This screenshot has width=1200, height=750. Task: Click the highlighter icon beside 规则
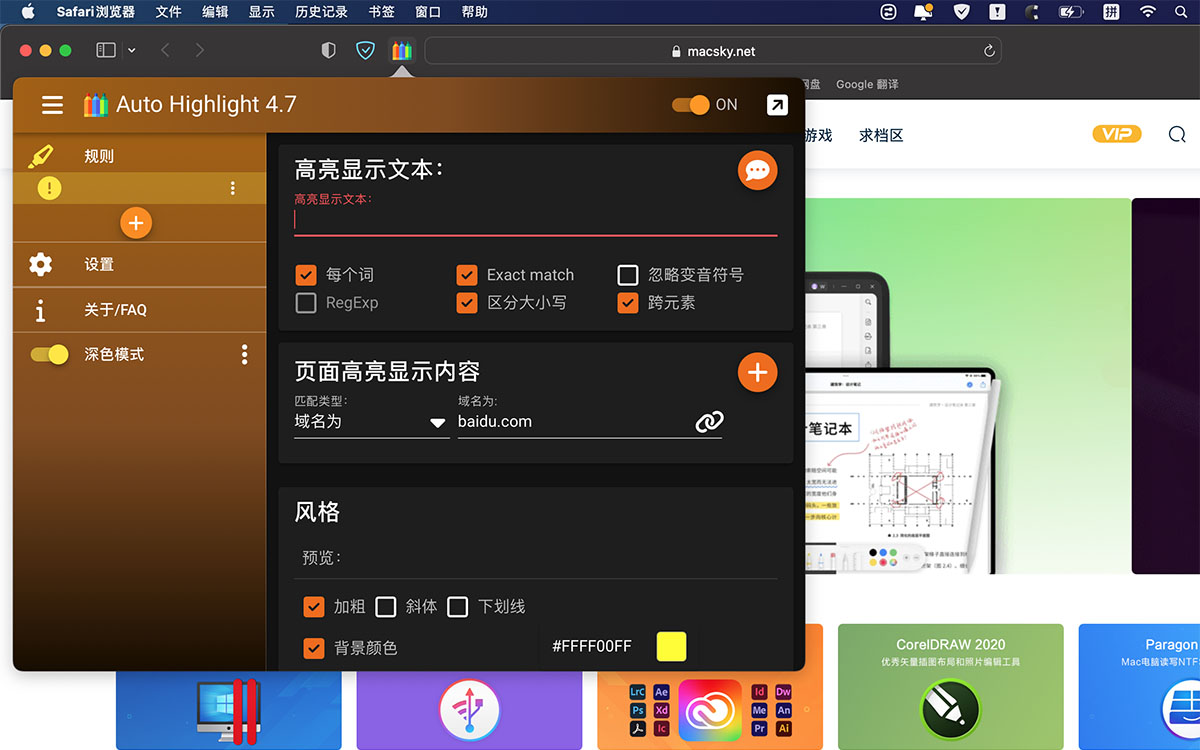coord(40,156)
